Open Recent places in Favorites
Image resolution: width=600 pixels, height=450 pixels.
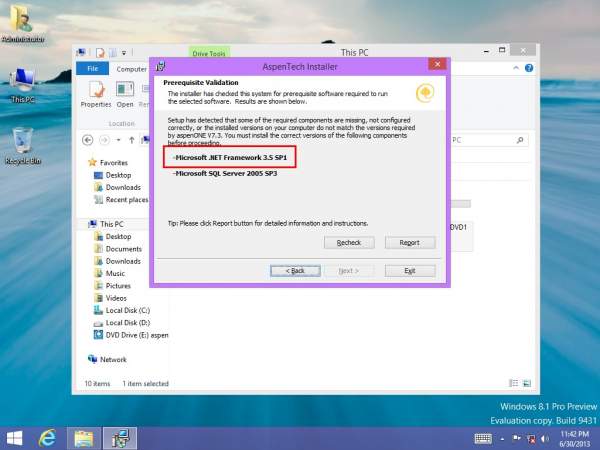pyautogui.click(x=121, y=199)
